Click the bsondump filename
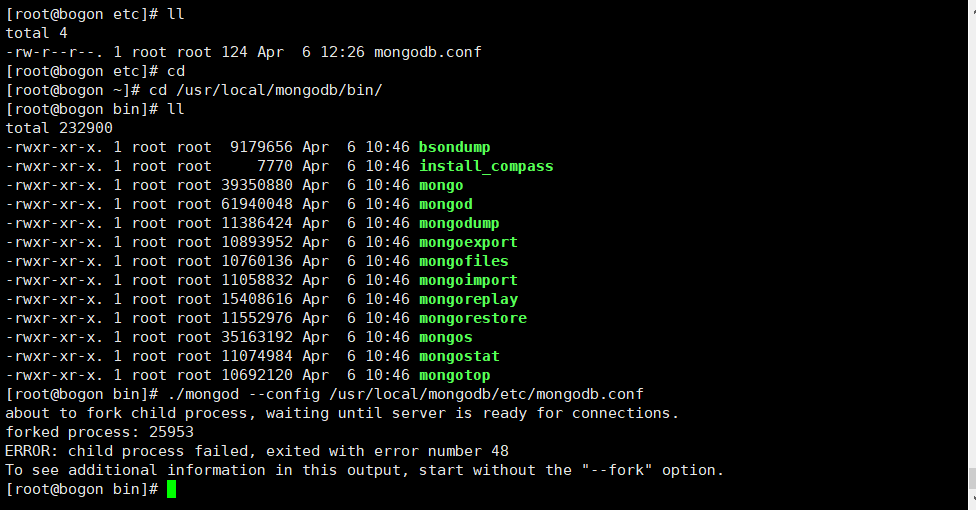The width and height of the screenshot is (976, 510). point(454,148)
